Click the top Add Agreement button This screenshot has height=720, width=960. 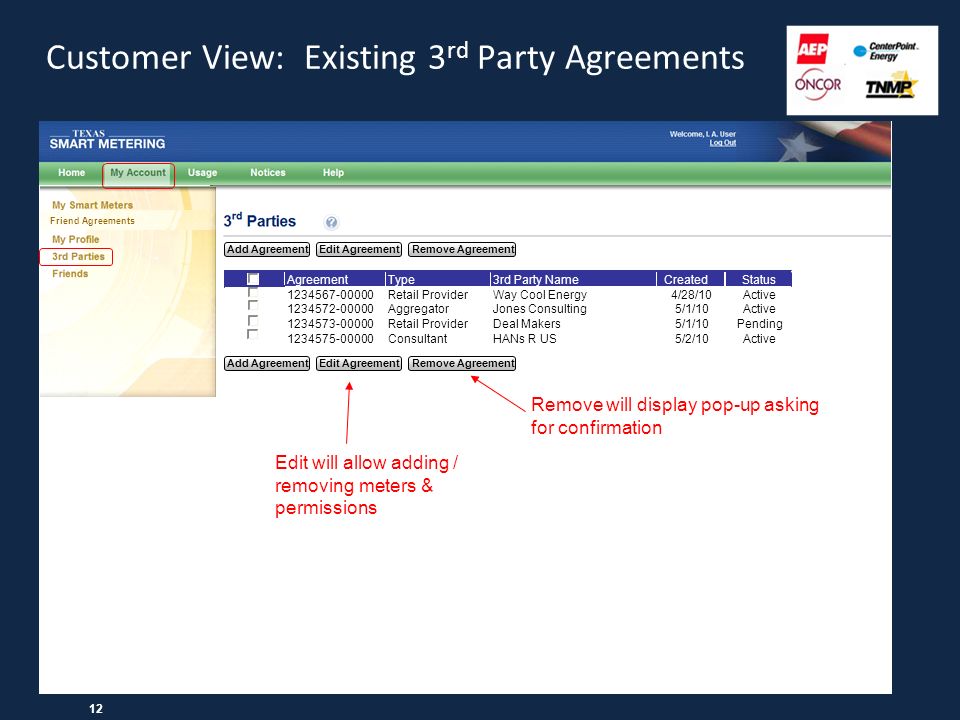click(268, 249)
